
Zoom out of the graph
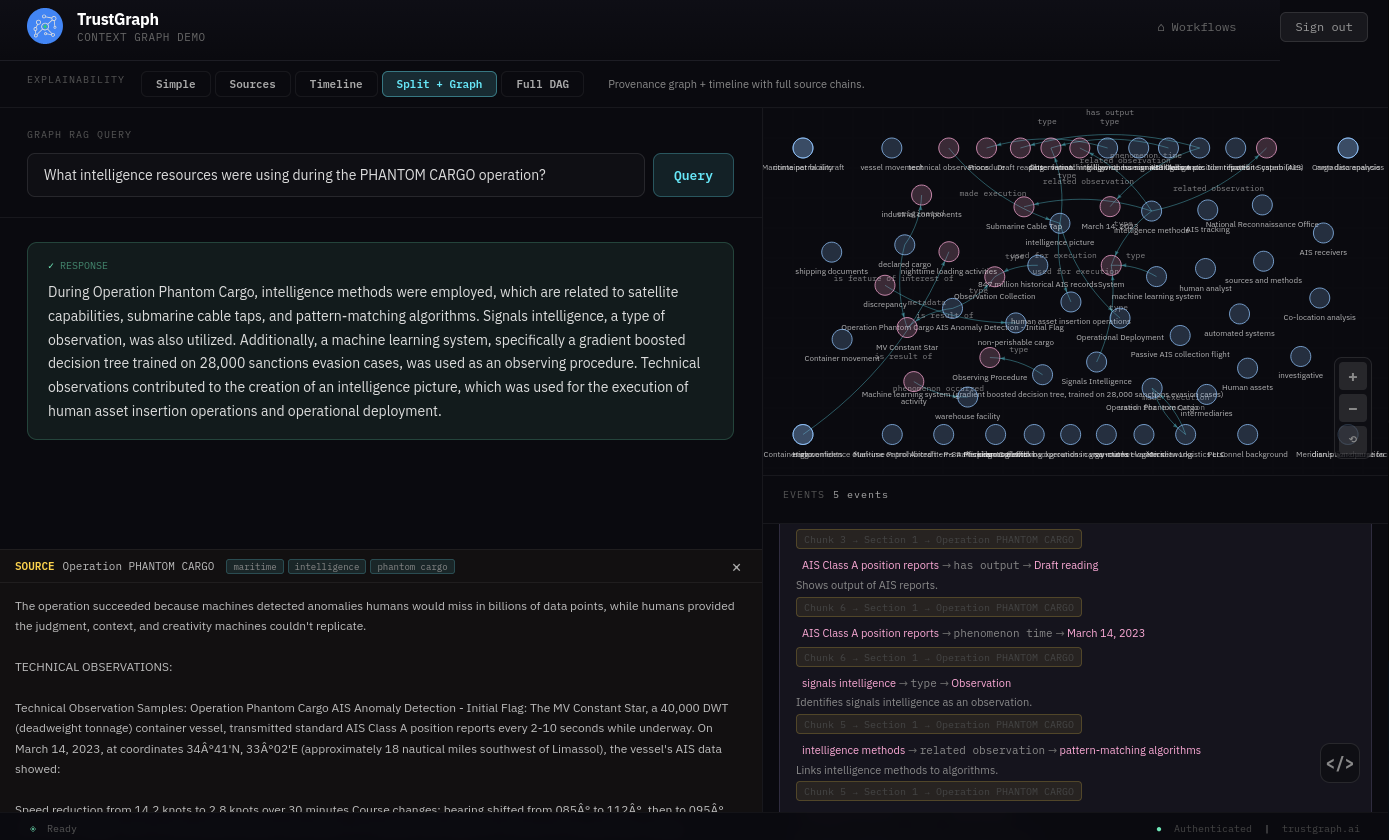(1353, 408)
